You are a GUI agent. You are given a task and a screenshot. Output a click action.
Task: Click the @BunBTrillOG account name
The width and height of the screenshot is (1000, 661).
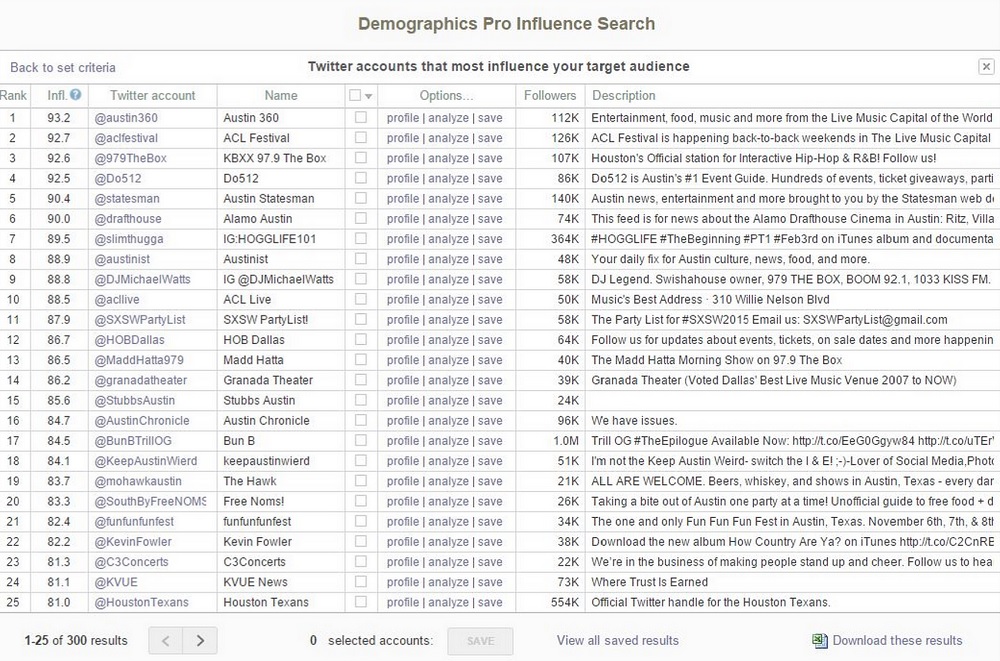click(133, 441)
